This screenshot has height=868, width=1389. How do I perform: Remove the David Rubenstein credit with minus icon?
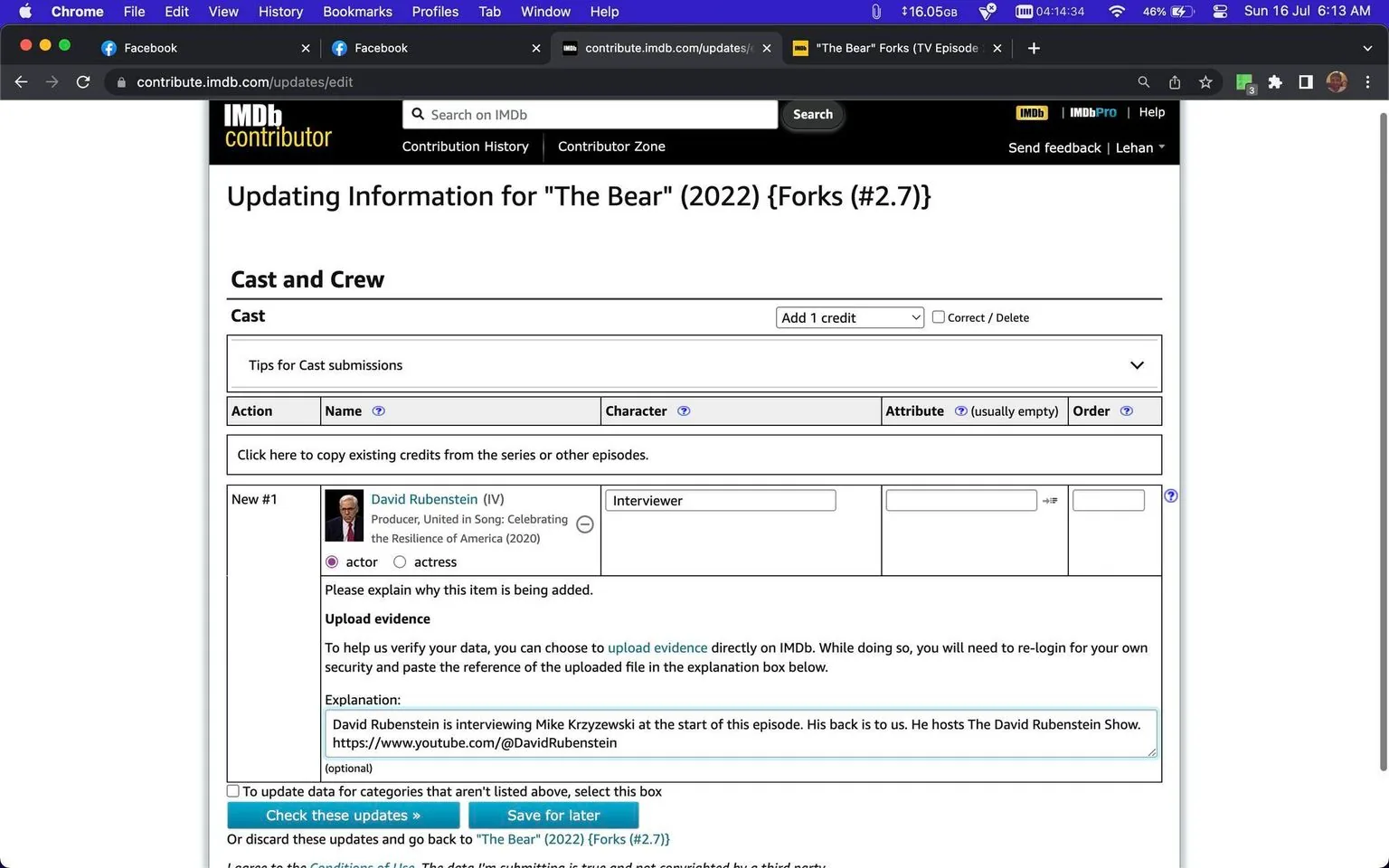(584, 524)
